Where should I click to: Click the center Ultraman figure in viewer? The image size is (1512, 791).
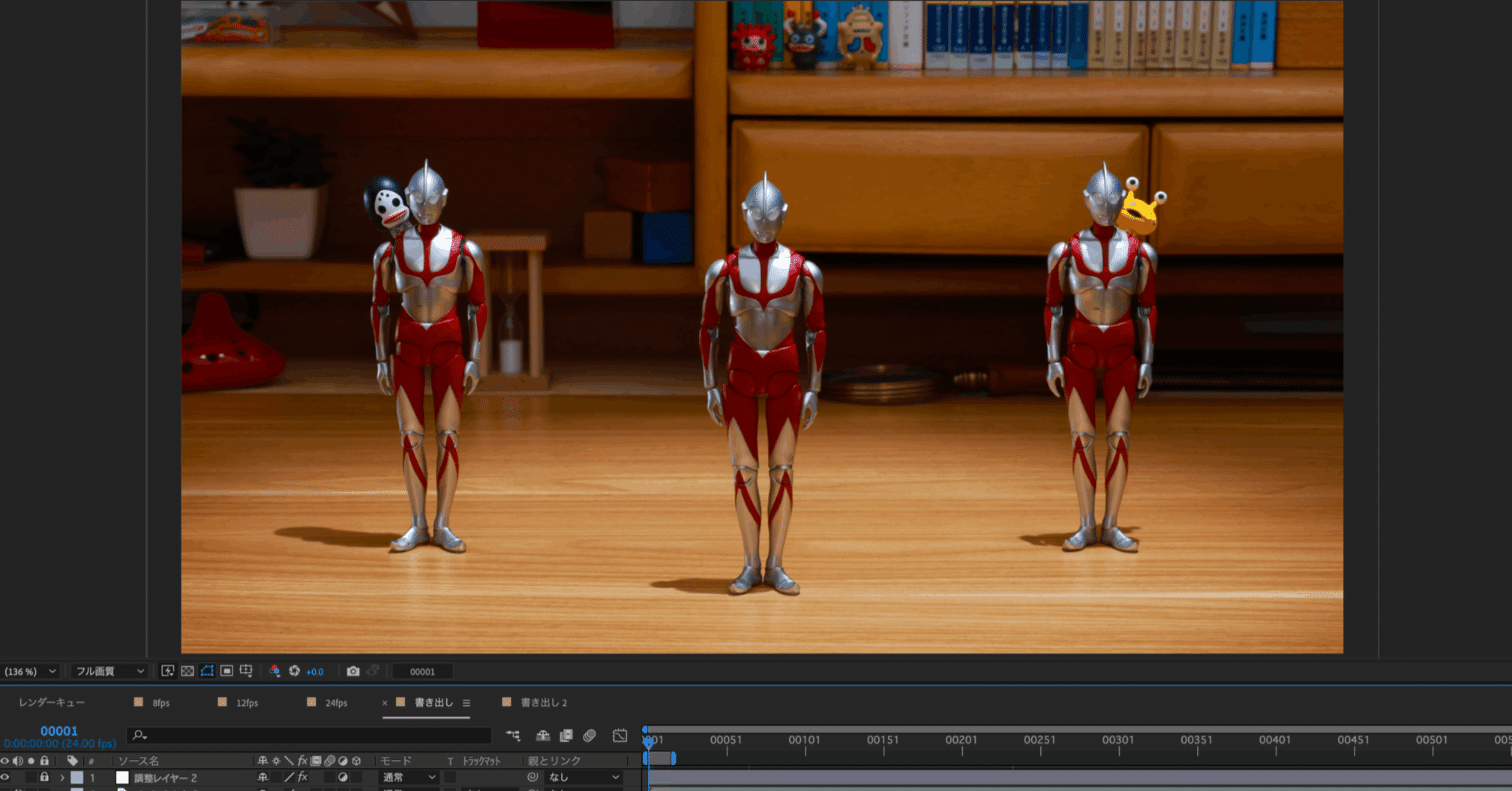763,385
